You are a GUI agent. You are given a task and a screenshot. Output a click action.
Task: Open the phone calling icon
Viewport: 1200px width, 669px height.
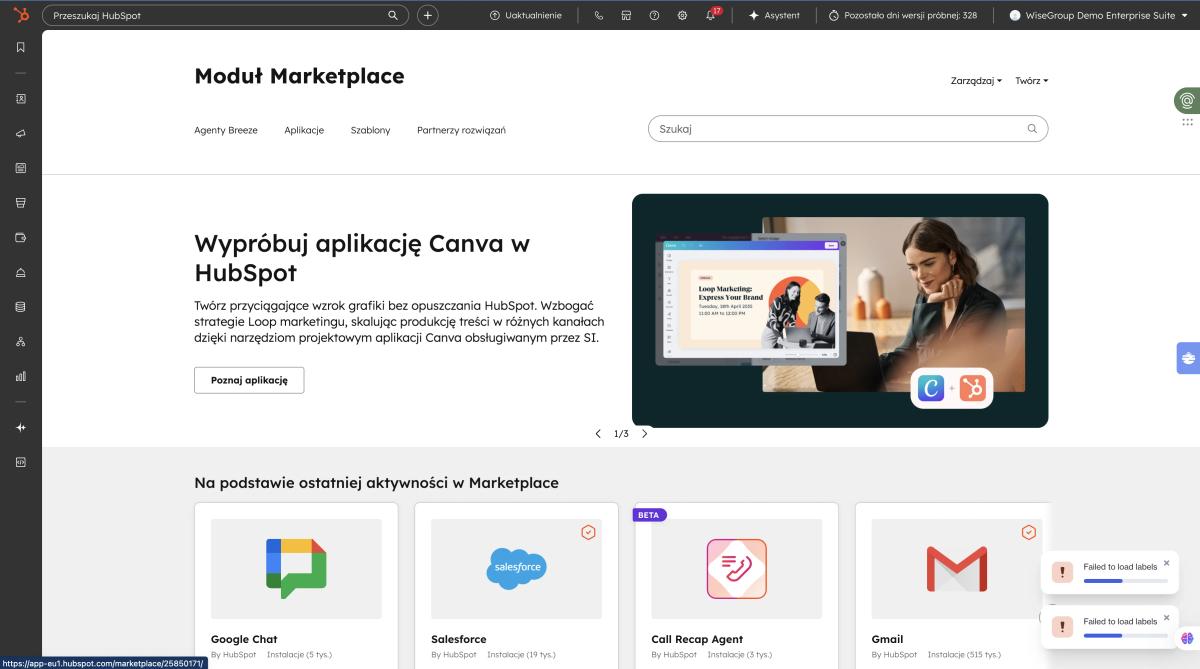(x=598, y=15)
